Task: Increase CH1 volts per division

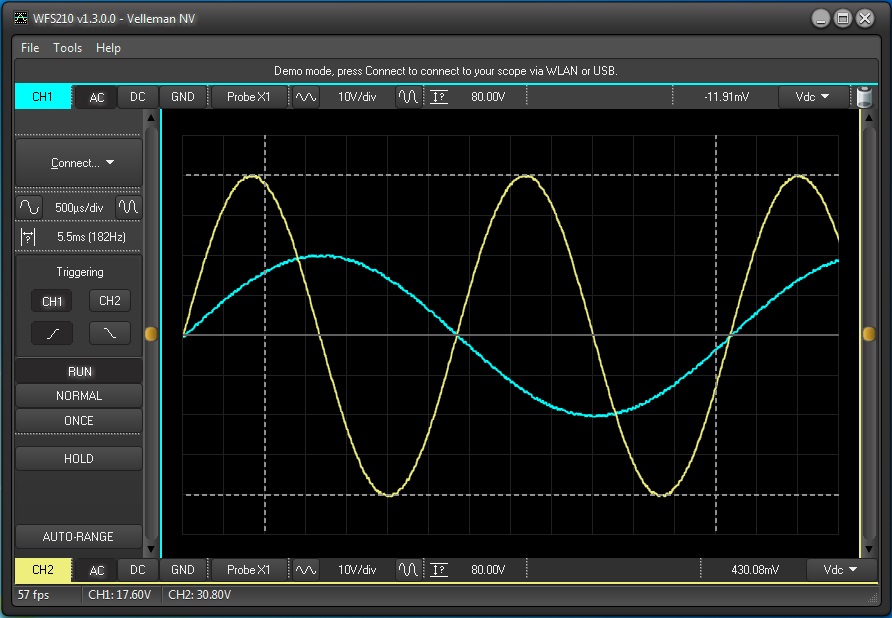Action: click(x=409, y=97)
